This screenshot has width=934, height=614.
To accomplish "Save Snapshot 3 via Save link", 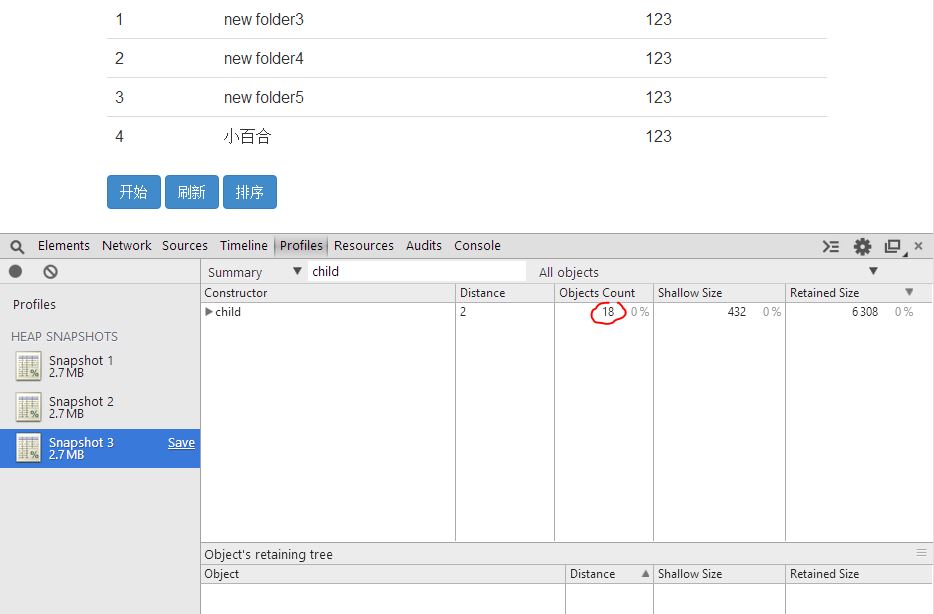I will click(x=181, y=443).
